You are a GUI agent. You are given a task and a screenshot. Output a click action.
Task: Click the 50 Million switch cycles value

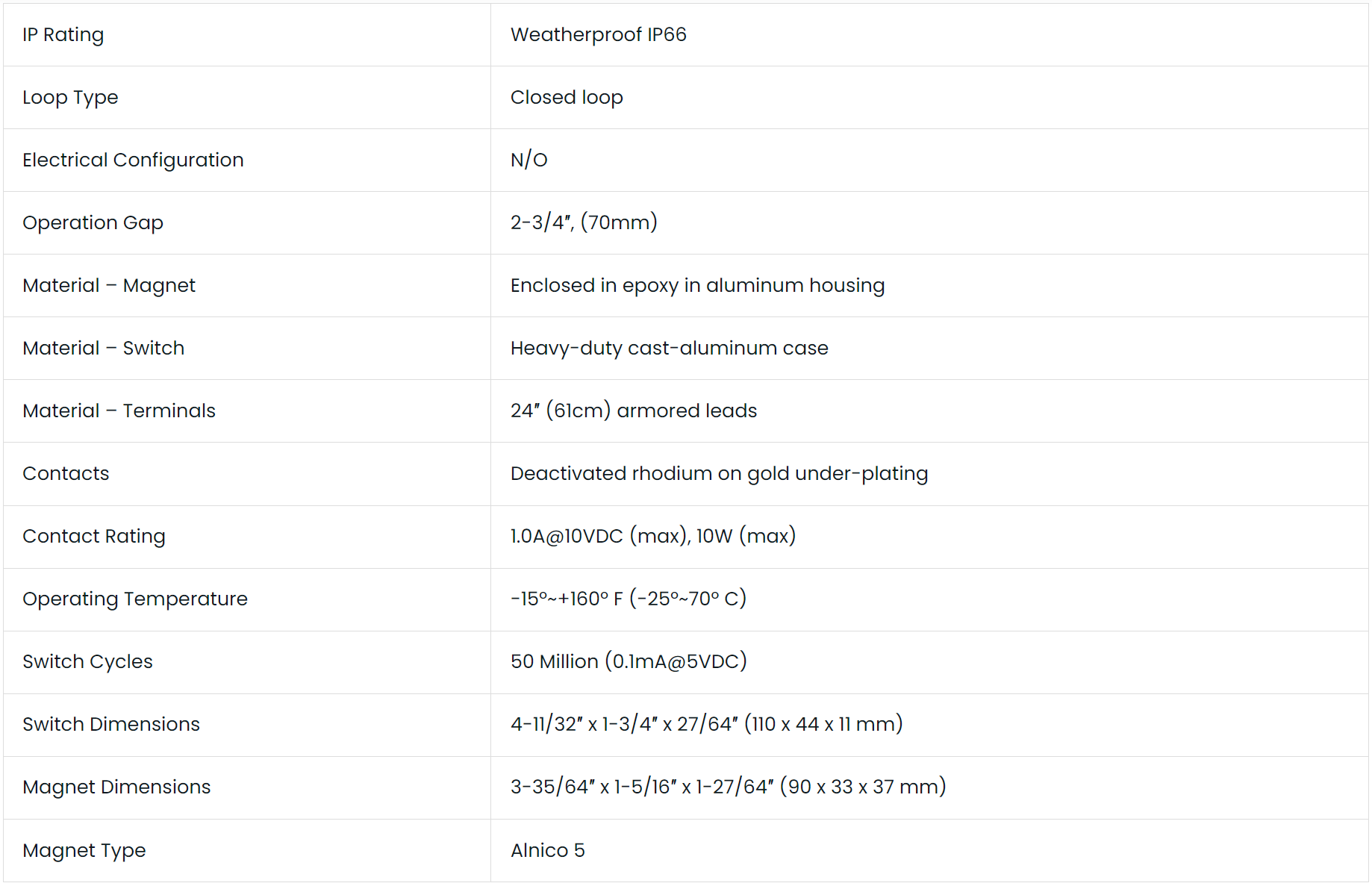pos(629,662)
